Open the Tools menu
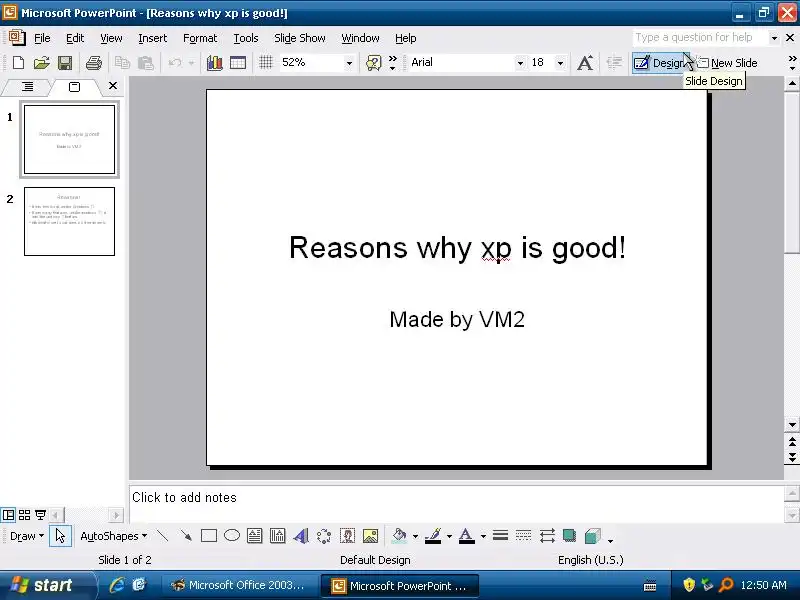Screen dimensions: 800x600 (x=246, y=38)
